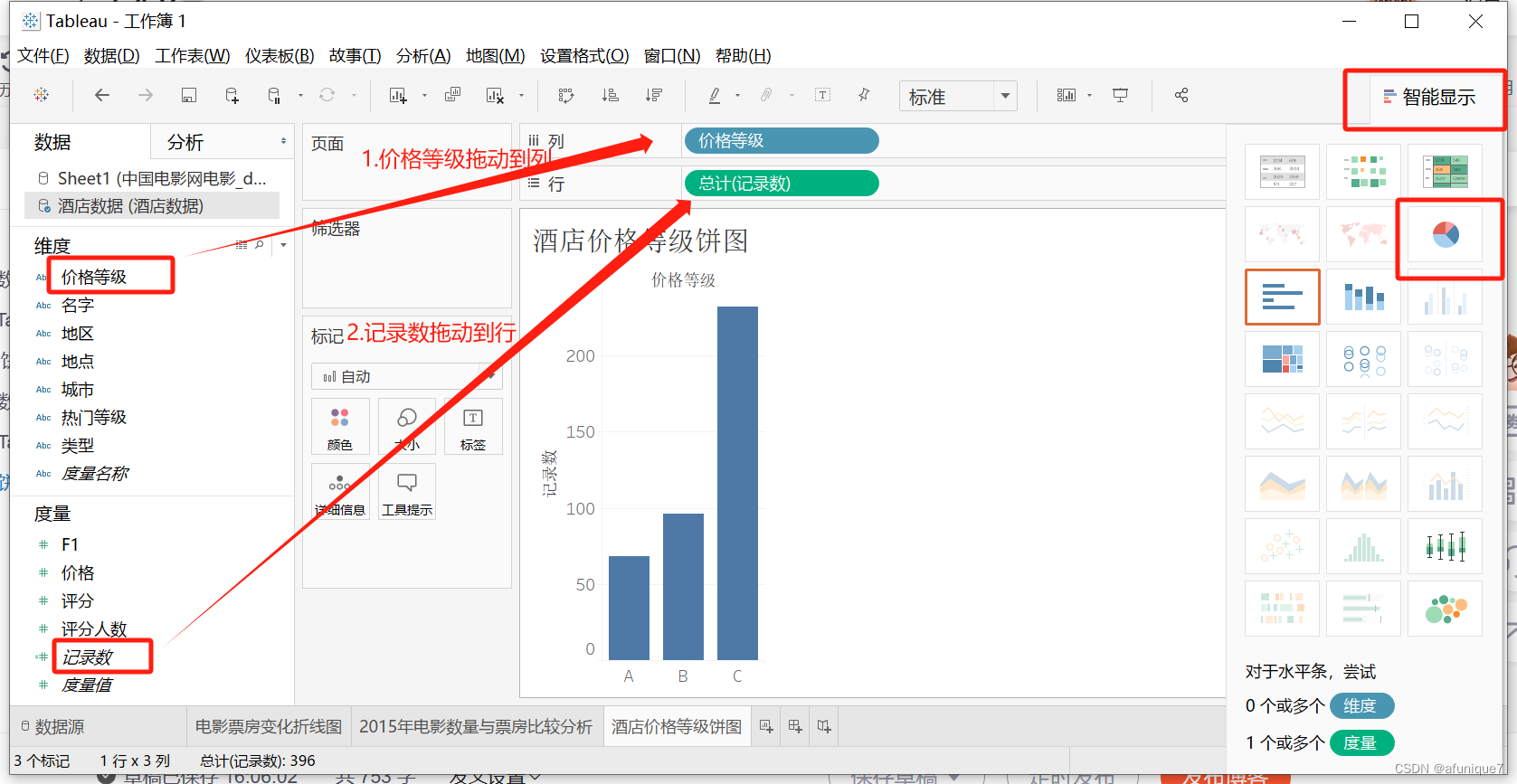Image resolution: width=1517 pixels, height=784 pixels.
Task: Select the text table chart type
Action: (x=1283, y=172)
